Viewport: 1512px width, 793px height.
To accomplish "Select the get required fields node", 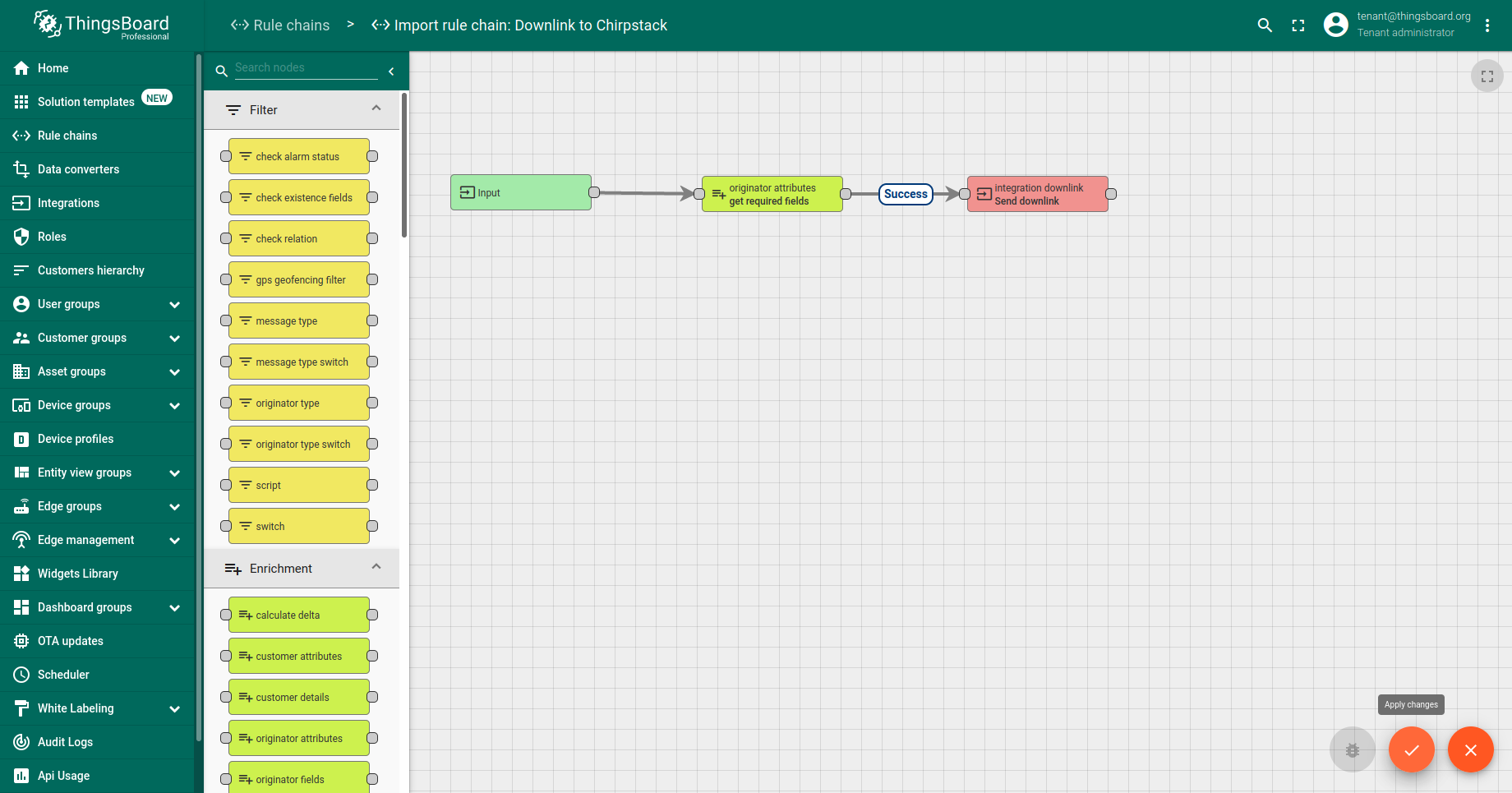I will (772, 194).
